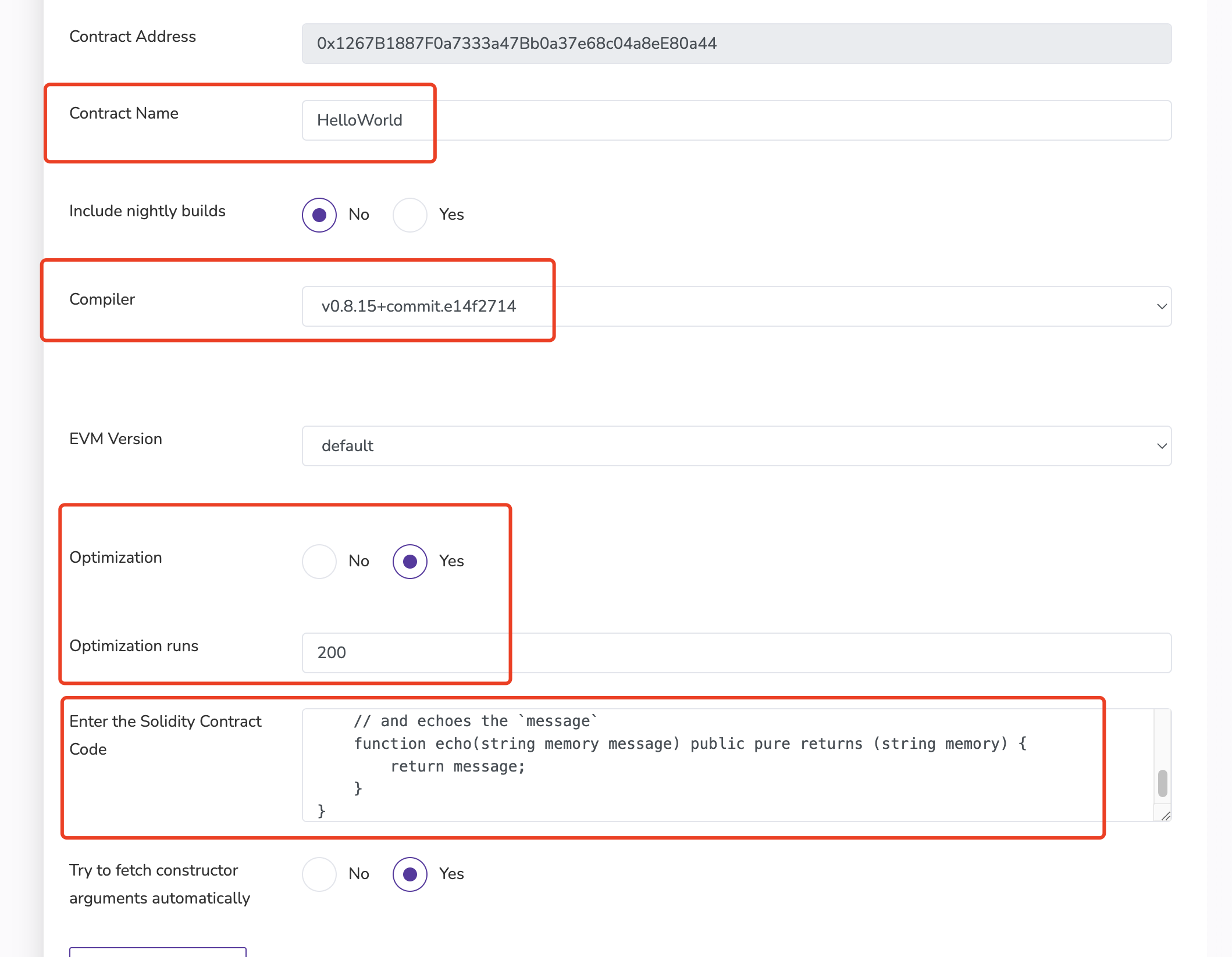1232x957 pixels.
Task: Choose No for Optimization
Action: pos(319,562)
